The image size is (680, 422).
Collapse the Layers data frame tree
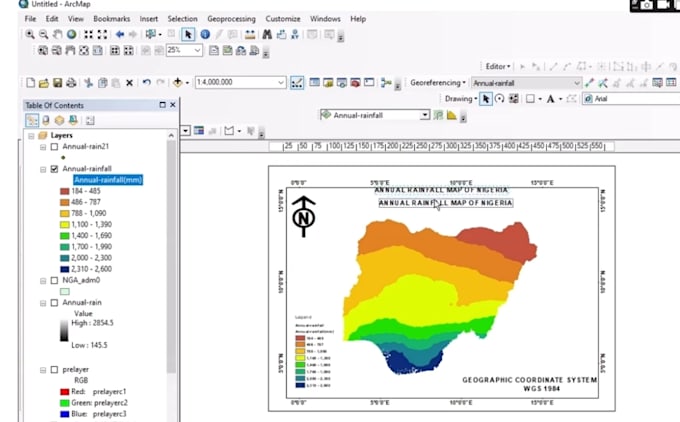pyautogui.click(x=31, y=136)
